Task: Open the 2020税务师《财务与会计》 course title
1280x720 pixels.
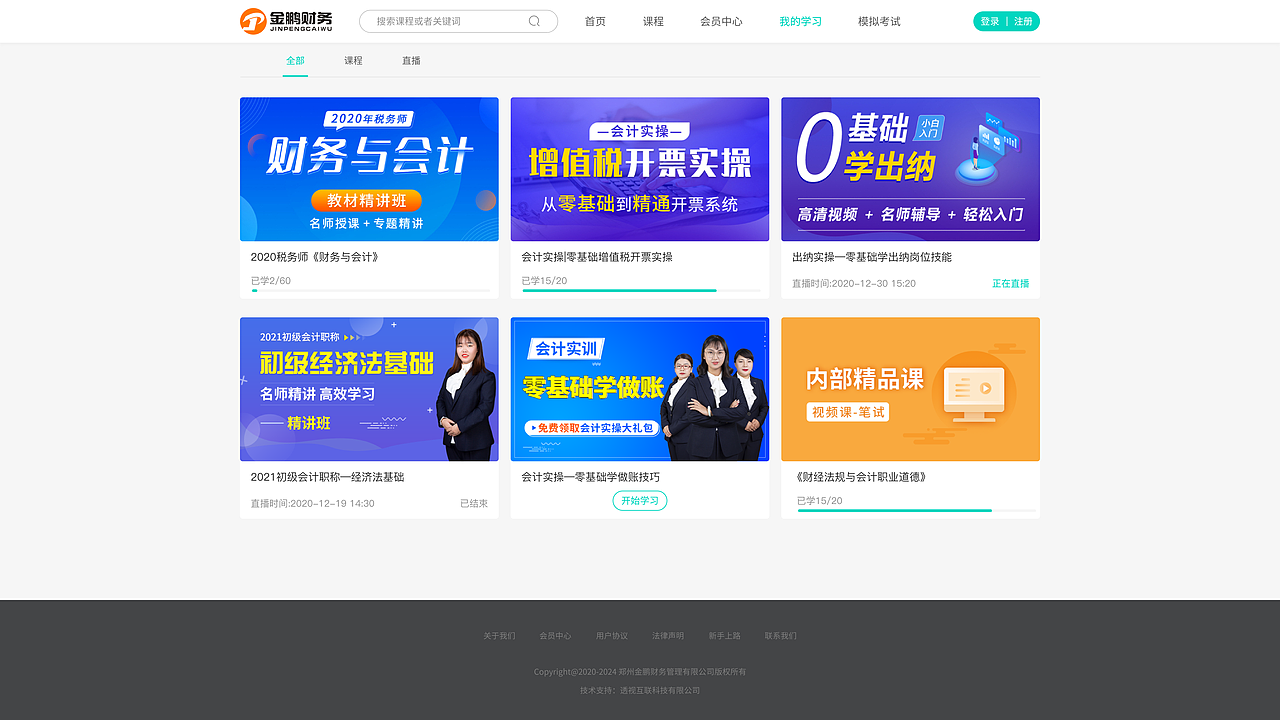Action: 315,256
